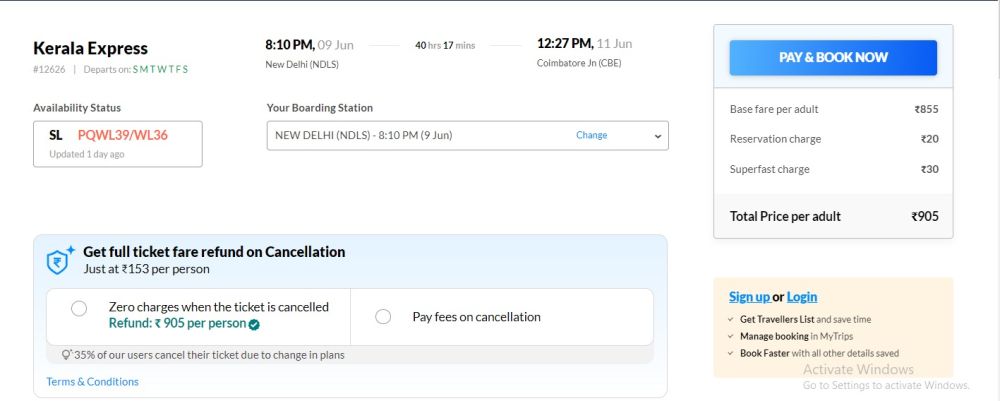Click the 40 hrs 17 mins duration label
Screen dimensions: 1000x401
tap(445, 45)
